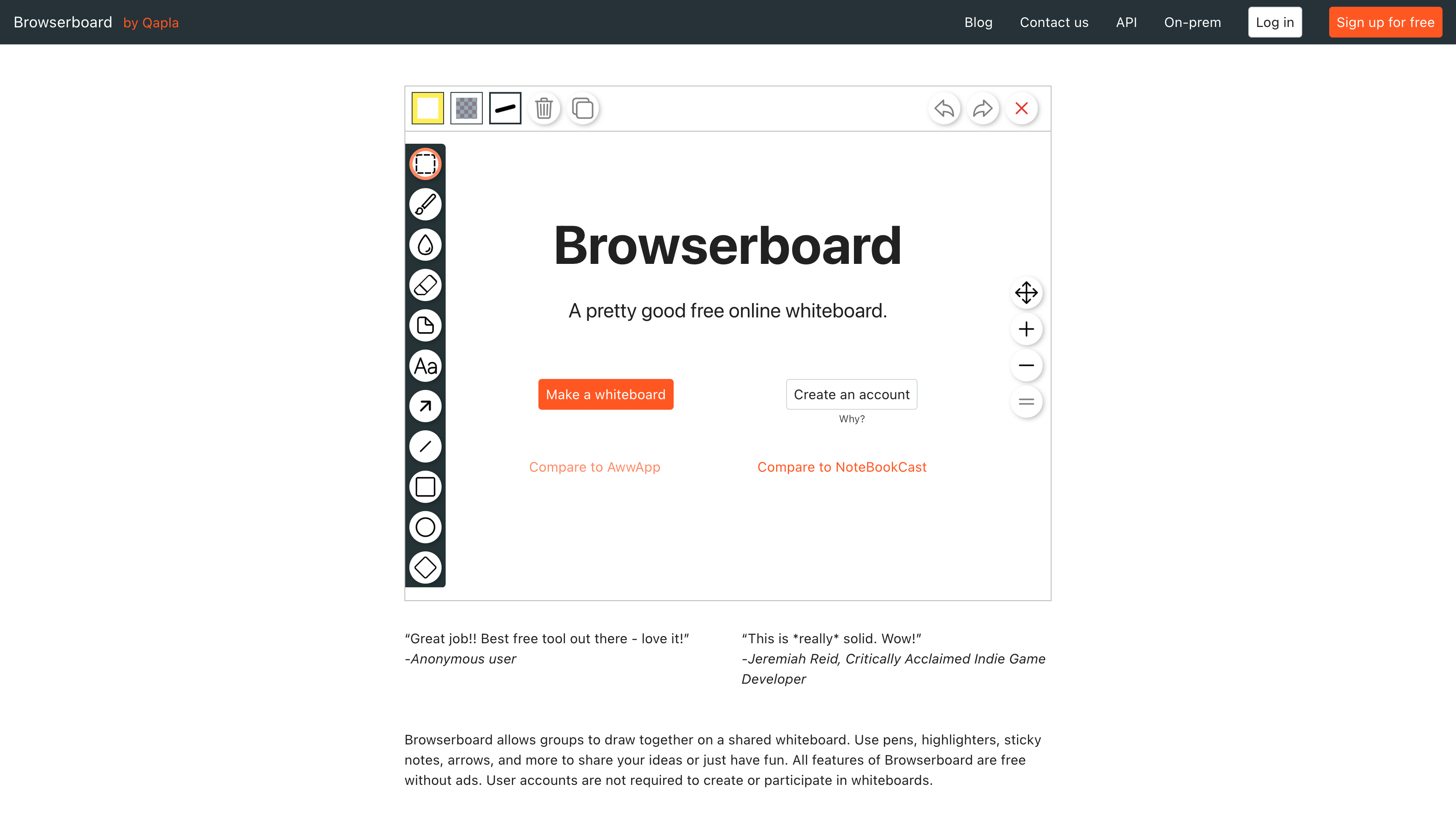Screen dimensions: 1456x838
Task: Select the dashed-rectangle selection tool
Action: 425,164
